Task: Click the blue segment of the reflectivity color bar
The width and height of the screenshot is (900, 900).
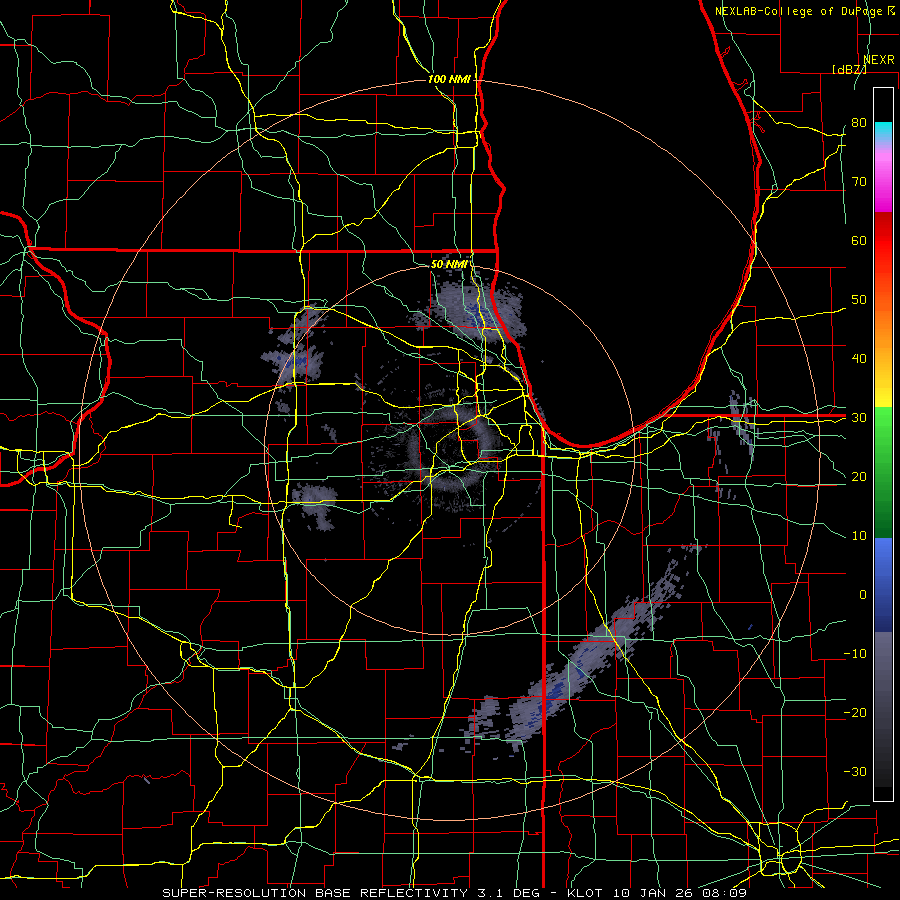Action: [x=883, y=584]
